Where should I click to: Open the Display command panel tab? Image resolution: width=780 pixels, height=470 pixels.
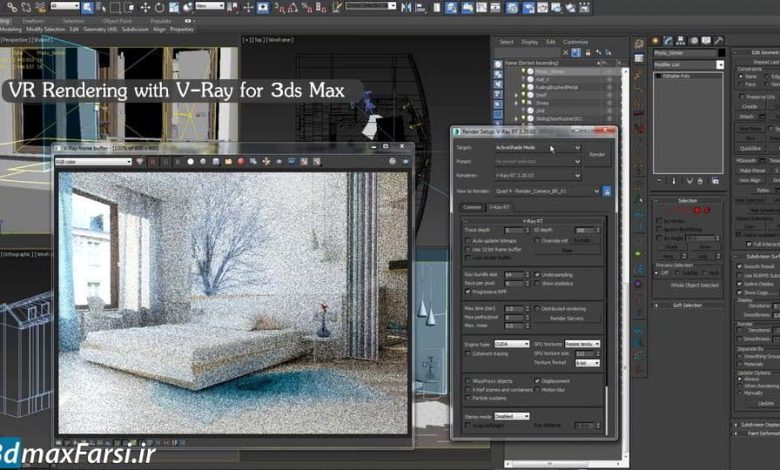tap(706, 41)
